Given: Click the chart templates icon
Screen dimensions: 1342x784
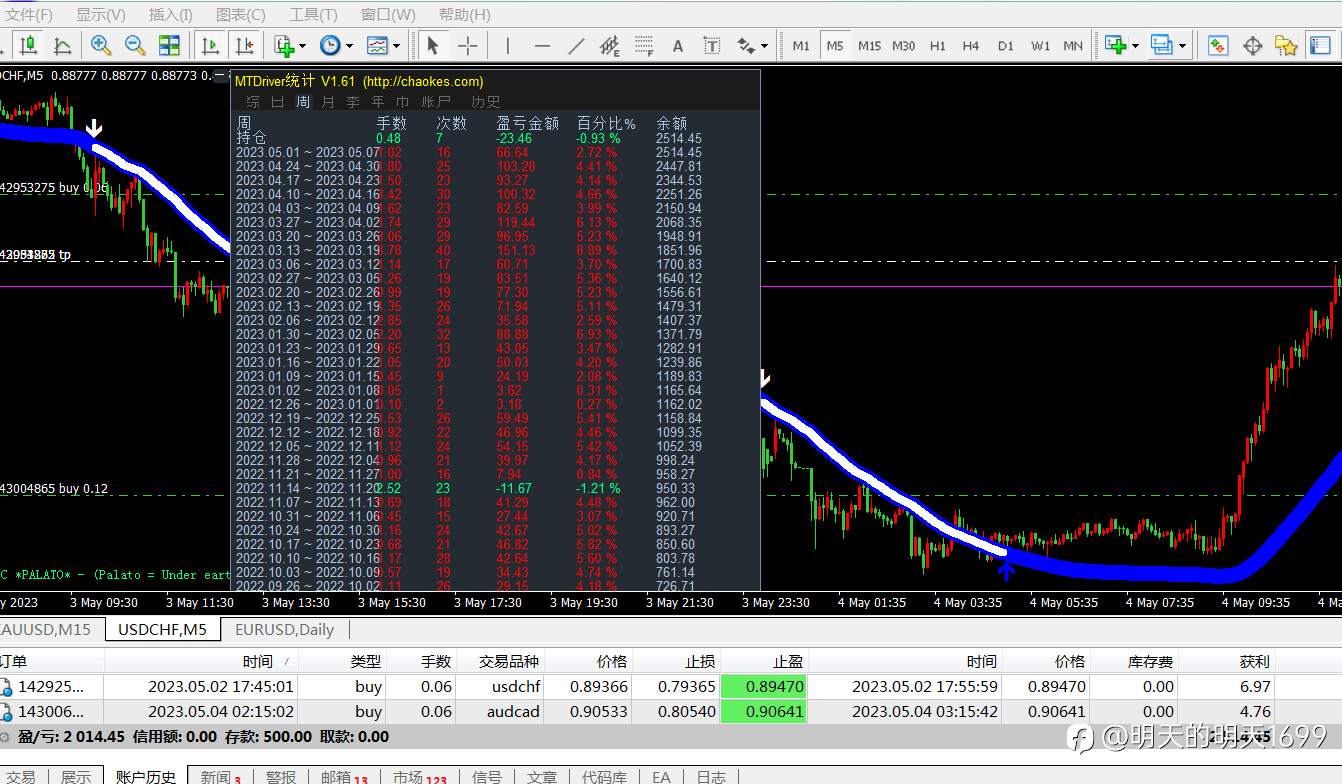Looking at the screenshot, I should click(377, 45).
